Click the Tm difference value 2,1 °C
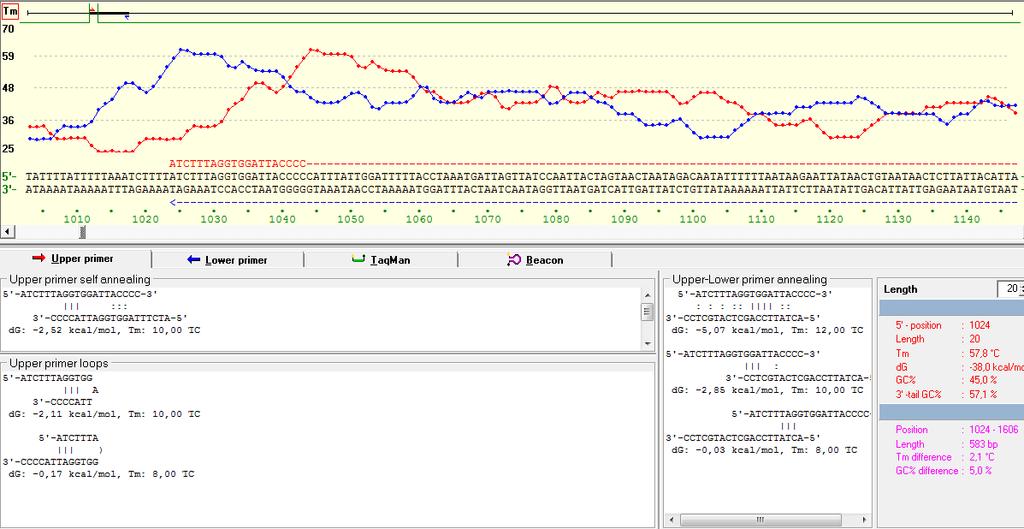Screen dimensions: 1024x529 [x=983, y=457]
